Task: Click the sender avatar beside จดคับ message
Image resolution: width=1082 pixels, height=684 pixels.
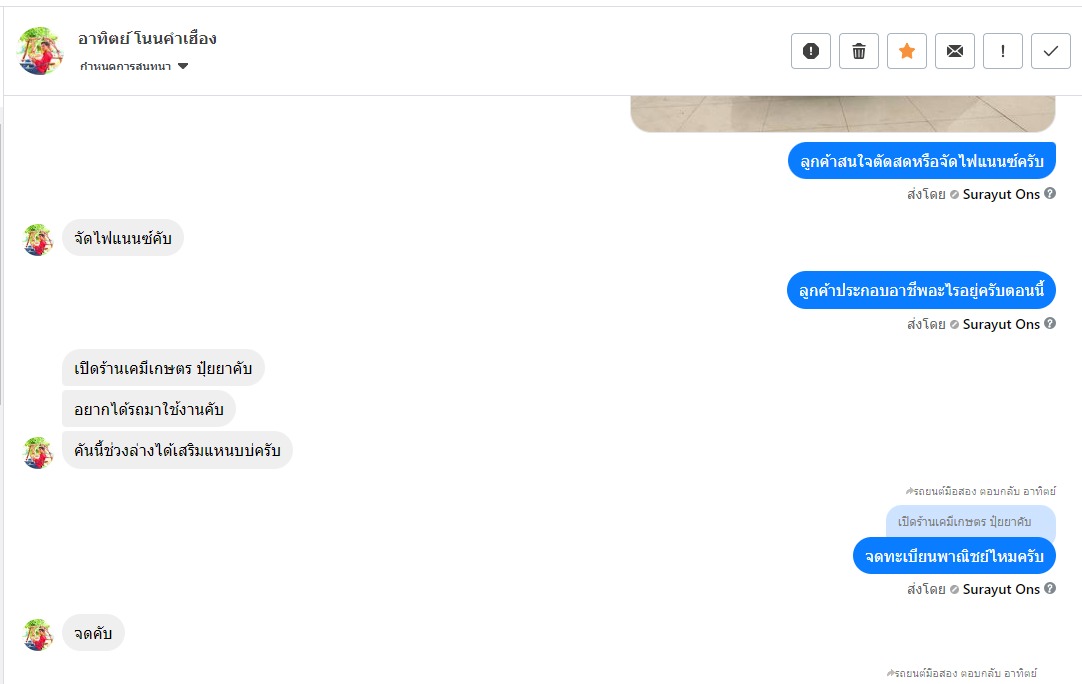Action: [x=38, y=634]
